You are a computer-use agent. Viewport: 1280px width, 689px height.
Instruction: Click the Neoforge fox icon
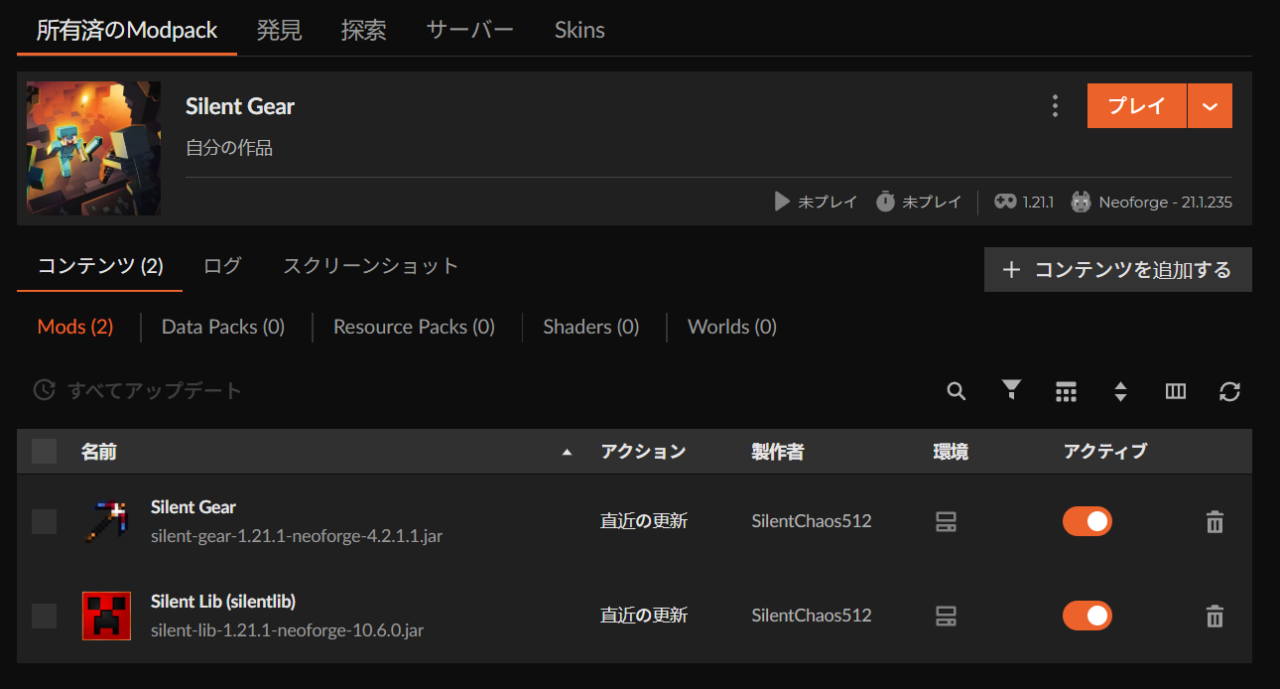(1080, 201)
